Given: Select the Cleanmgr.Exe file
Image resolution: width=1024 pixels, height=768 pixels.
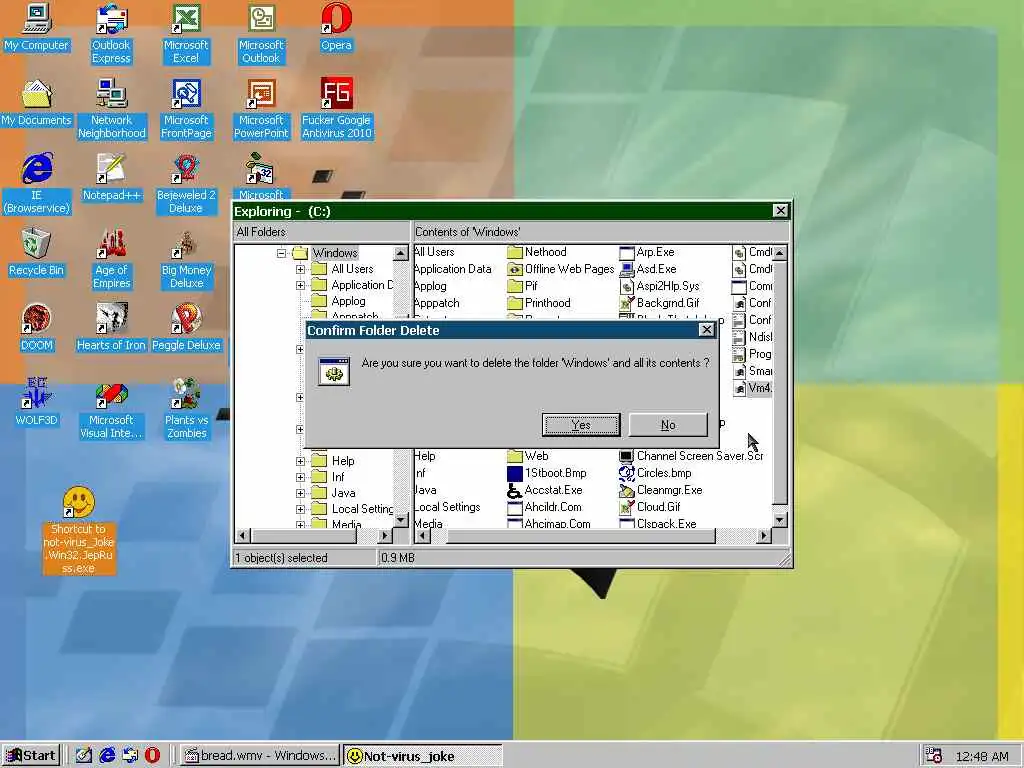Looking at the screenshot, I should pos(660,490).
